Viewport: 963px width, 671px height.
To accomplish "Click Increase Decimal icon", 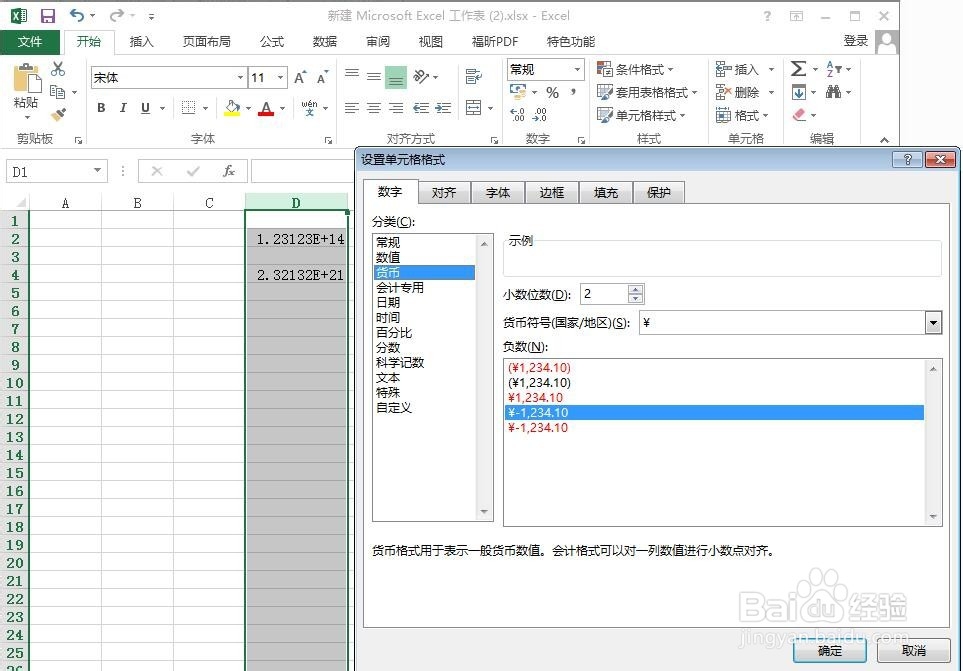I will [x=518, y=115].
